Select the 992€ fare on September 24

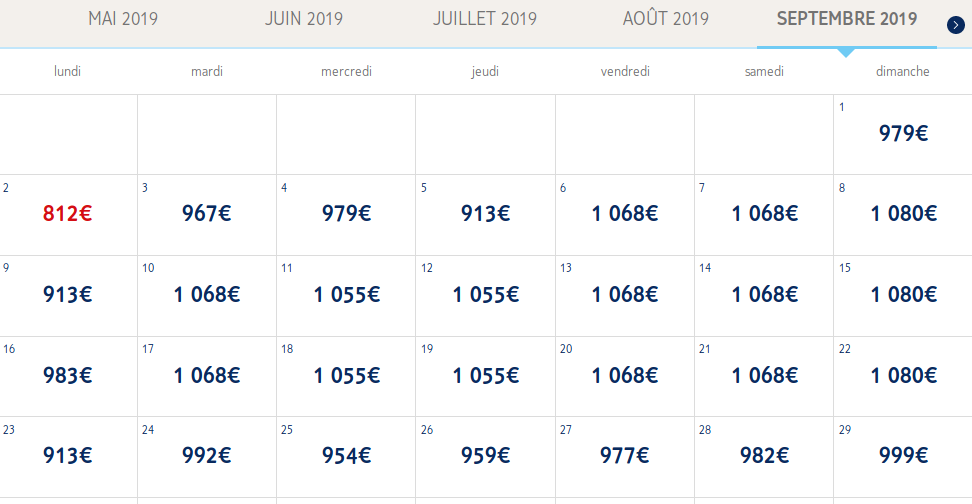pos(207,455)
